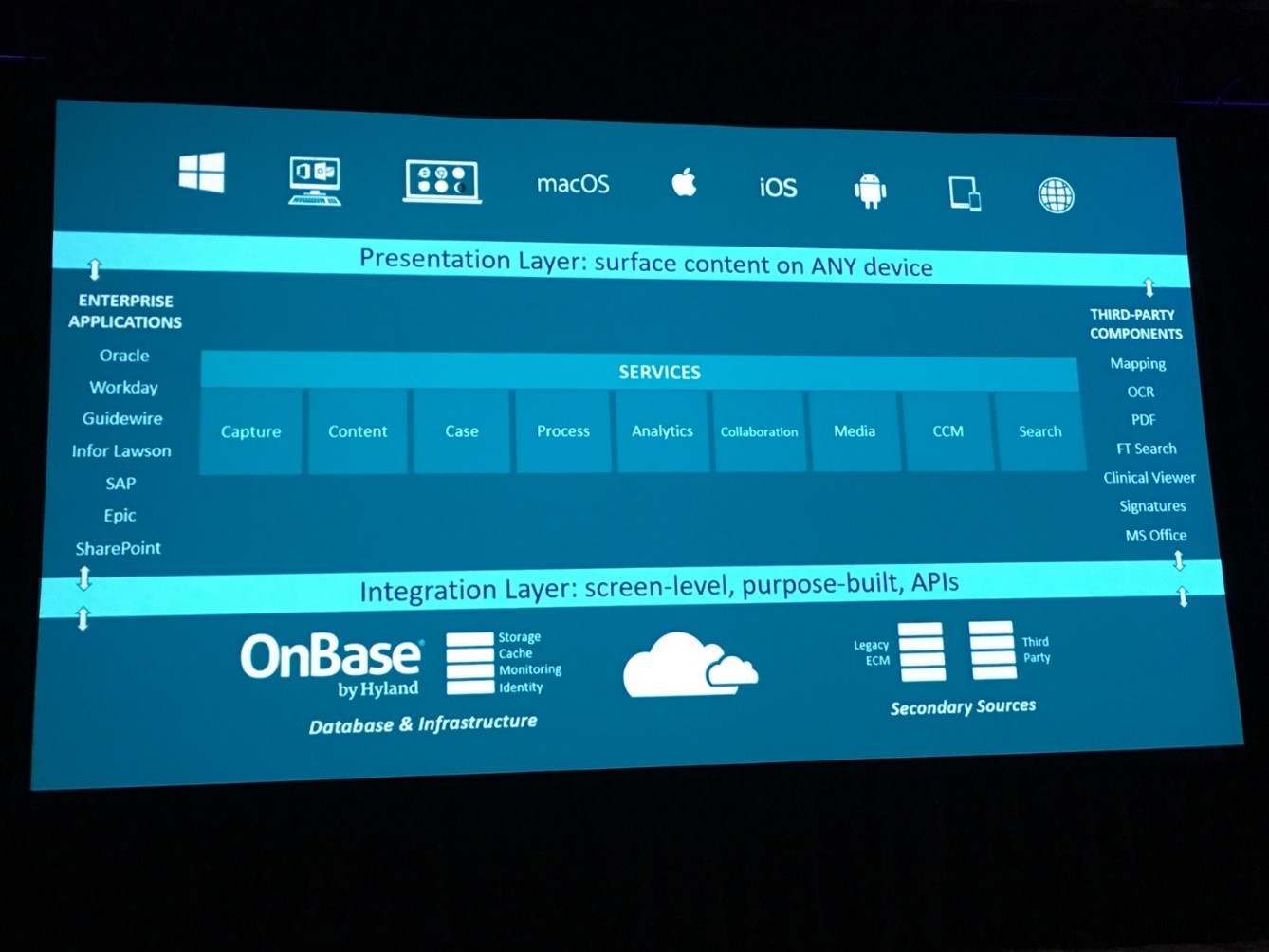Click MS Office in third-party components
The image size is (1269, 952).
tap(1156, 536)
